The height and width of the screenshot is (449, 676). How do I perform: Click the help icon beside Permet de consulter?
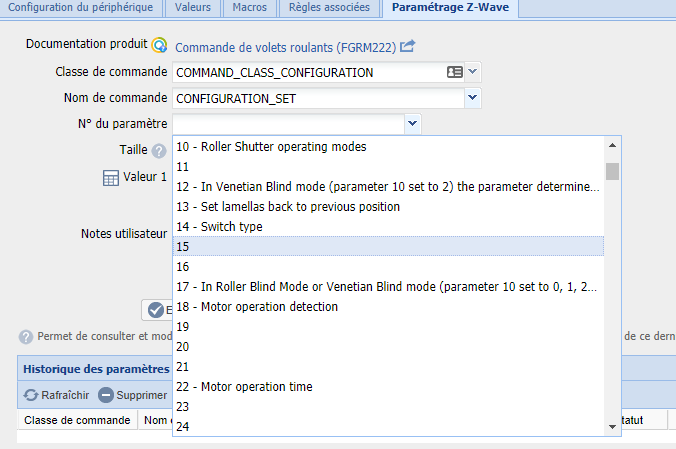coord(26,337)
